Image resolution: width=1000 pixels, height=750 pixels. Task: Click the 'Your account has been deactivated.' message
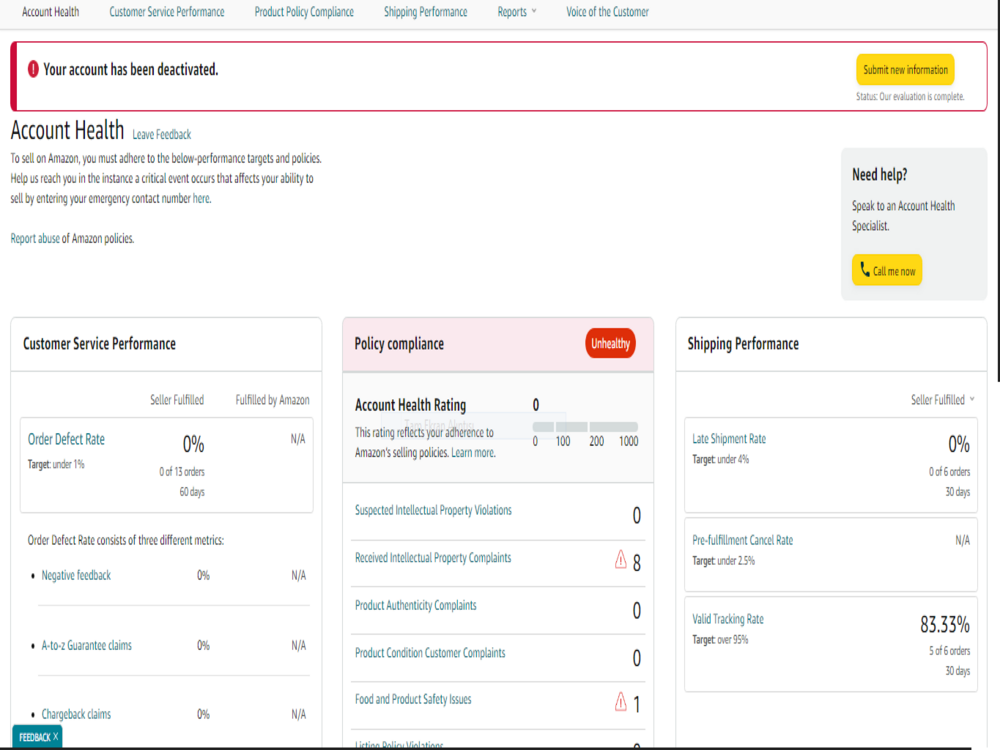tap(131, 70)
